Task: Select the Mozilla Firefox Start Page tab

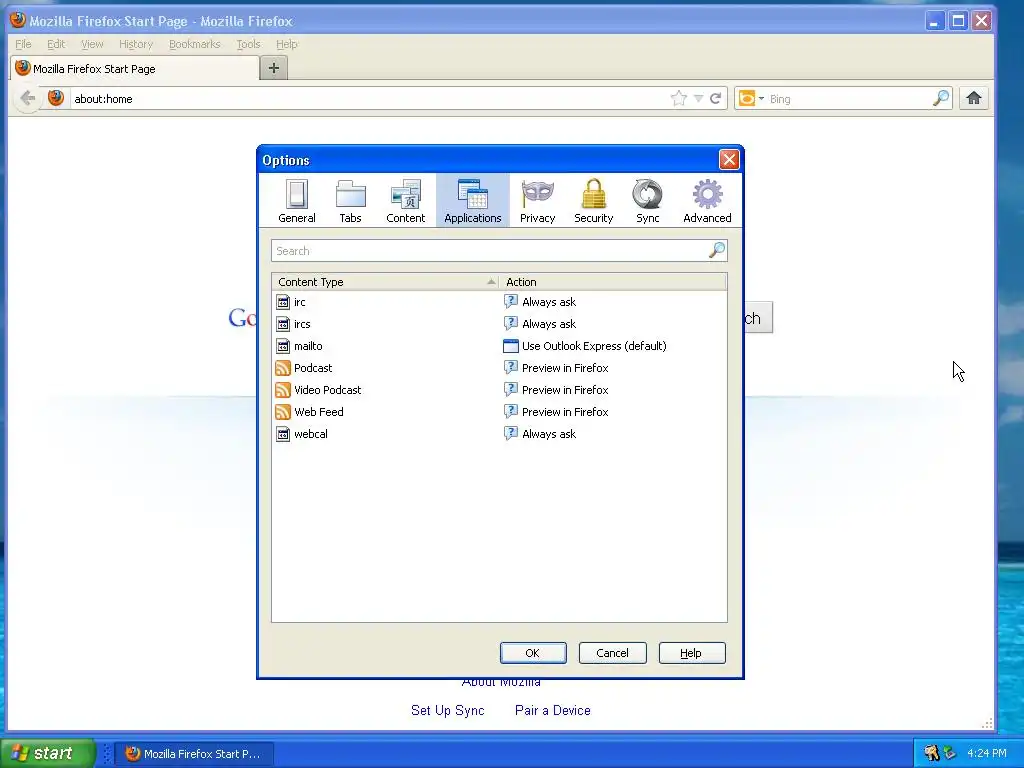Action: point(135,69)
